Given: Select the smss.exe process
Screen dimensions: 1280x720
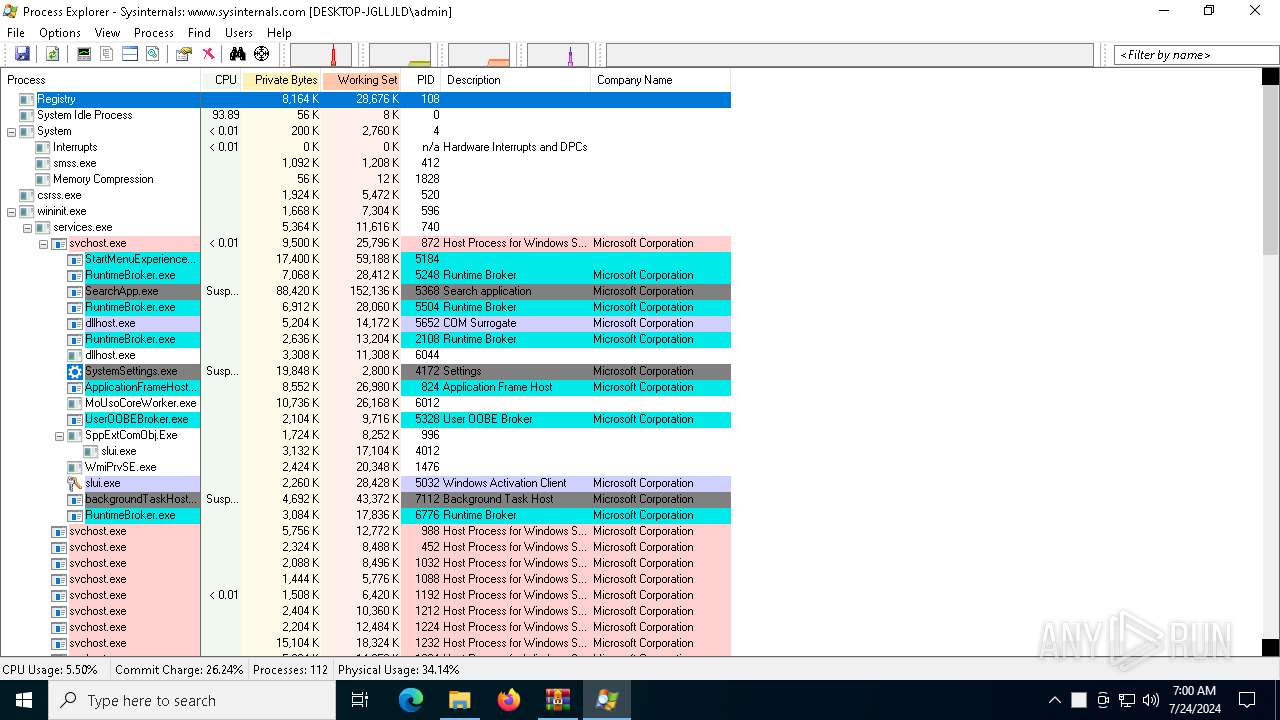Looking at the screenshot, I should tap(366, 163).
